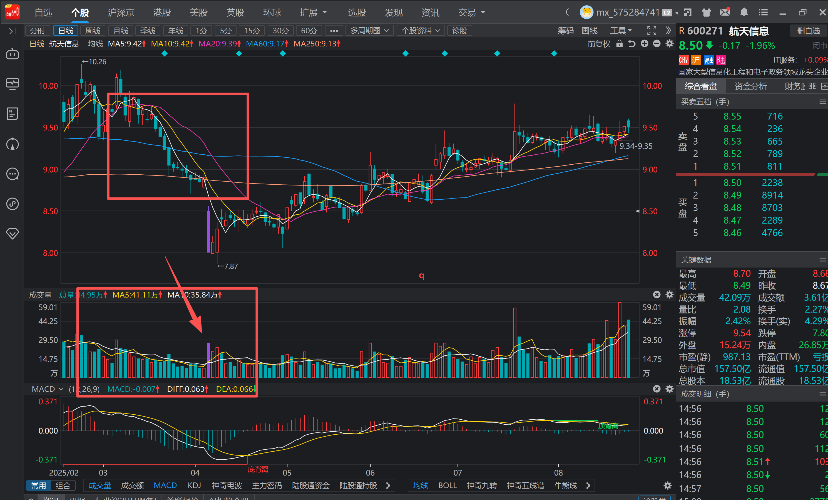Expand more sub-chart indicators chevron
Screen dimensions: 828x500
[389, 485]
